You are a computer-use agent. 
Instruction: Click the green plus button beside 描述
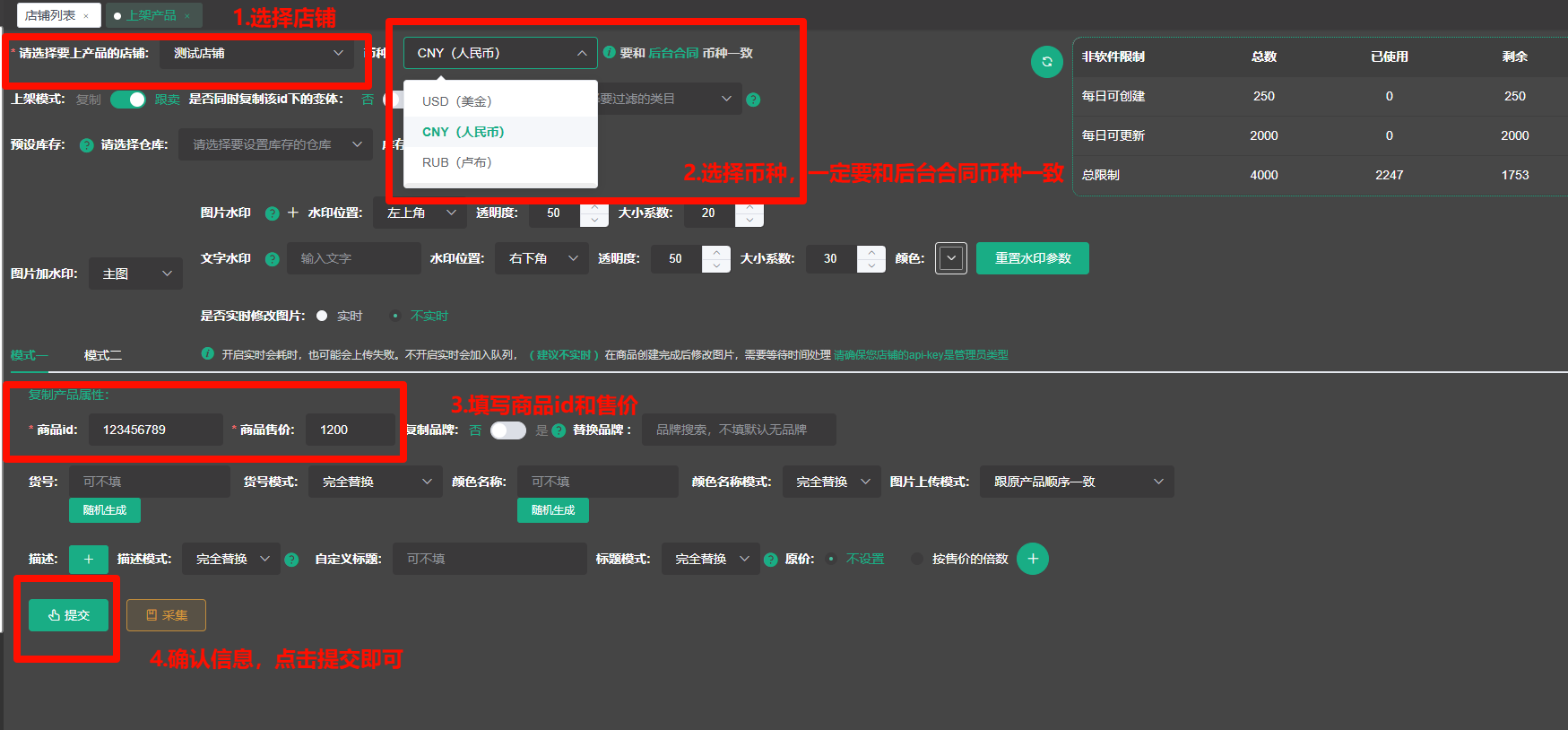point(89,559)
